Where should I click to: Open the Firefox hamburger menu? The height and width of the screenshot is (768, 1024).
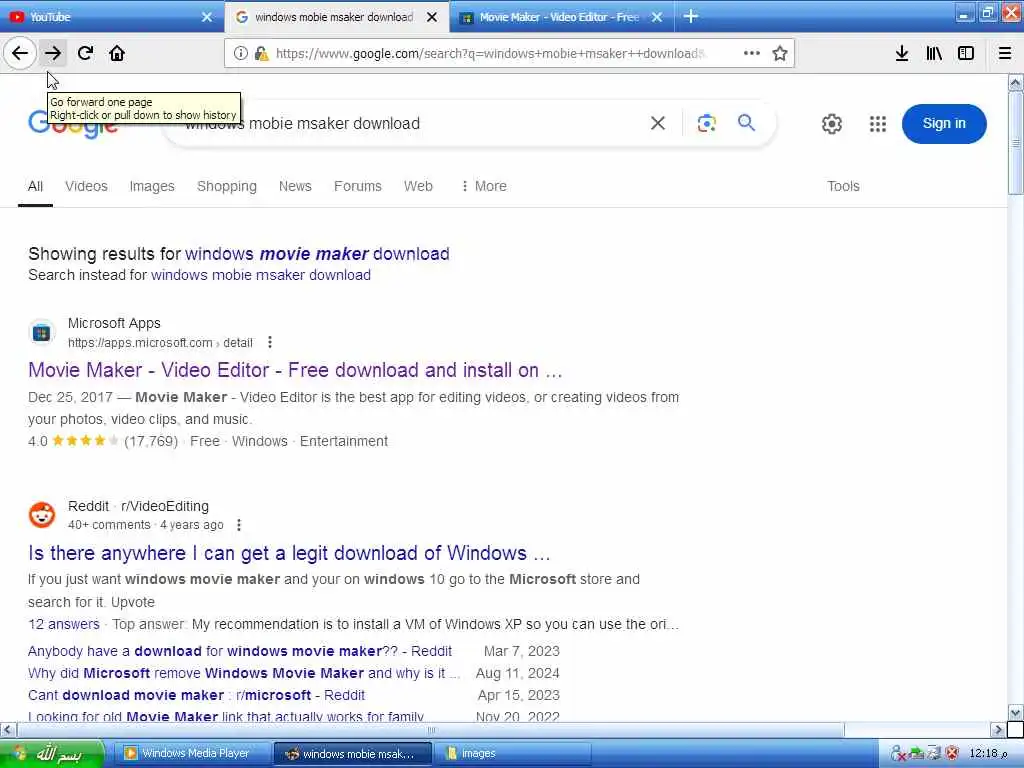(x=1005, y=53)
